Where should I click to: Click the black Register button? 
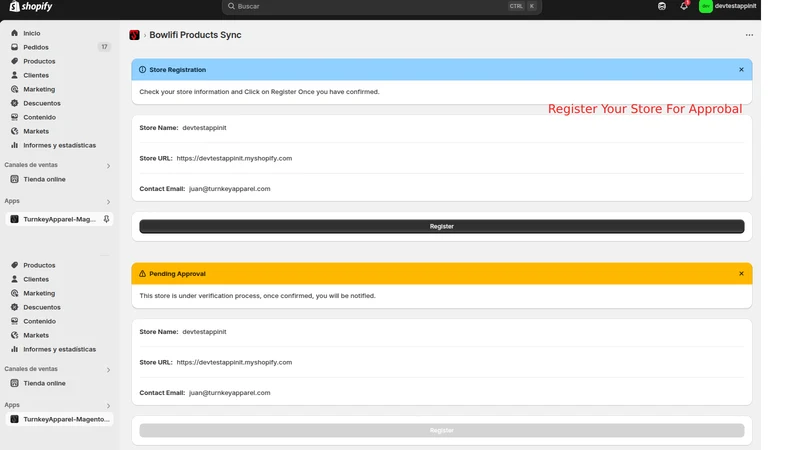[x=442, y=227]
